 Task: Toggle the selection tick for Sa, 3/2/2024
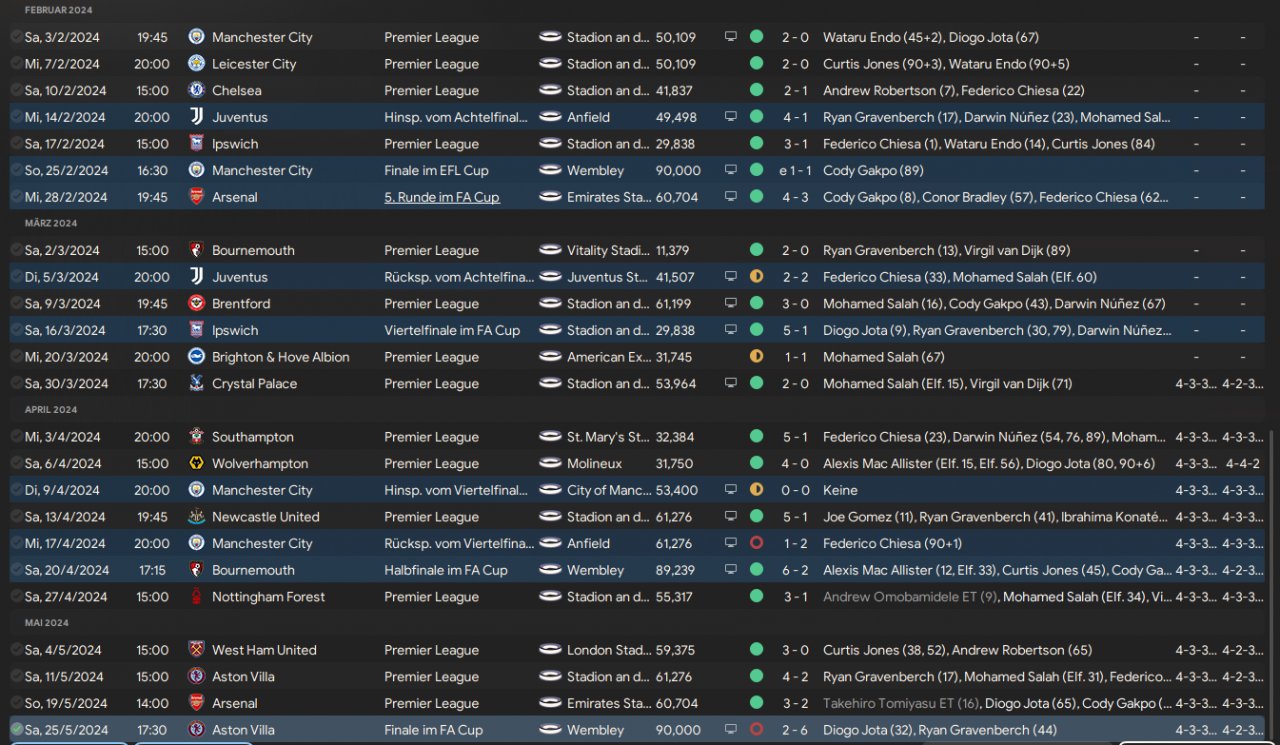tap(17, 37)
